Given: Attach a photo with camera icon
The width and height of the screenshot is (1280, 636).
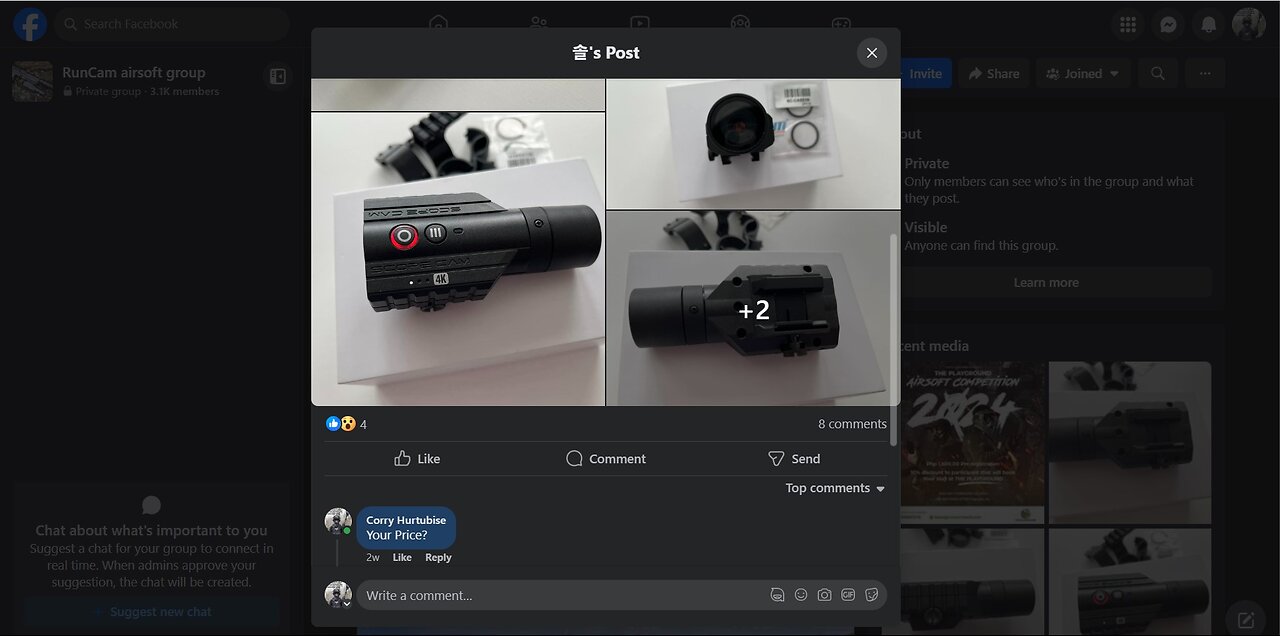Looking at the screenshot, I should pyautogui.click(x=824, y=595).
